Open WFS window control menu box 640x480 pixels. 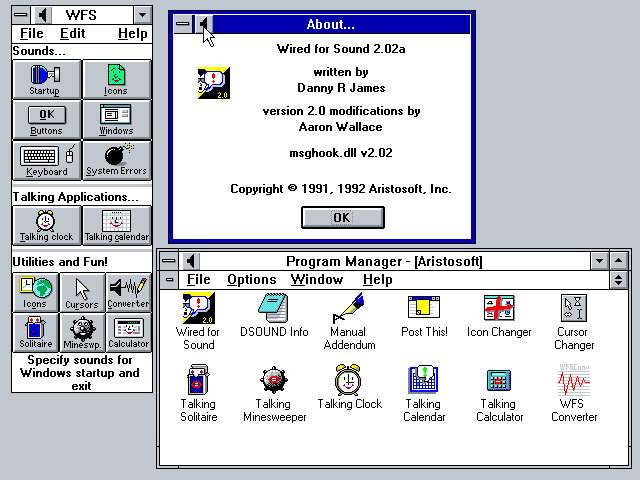(x=21, y=16)
